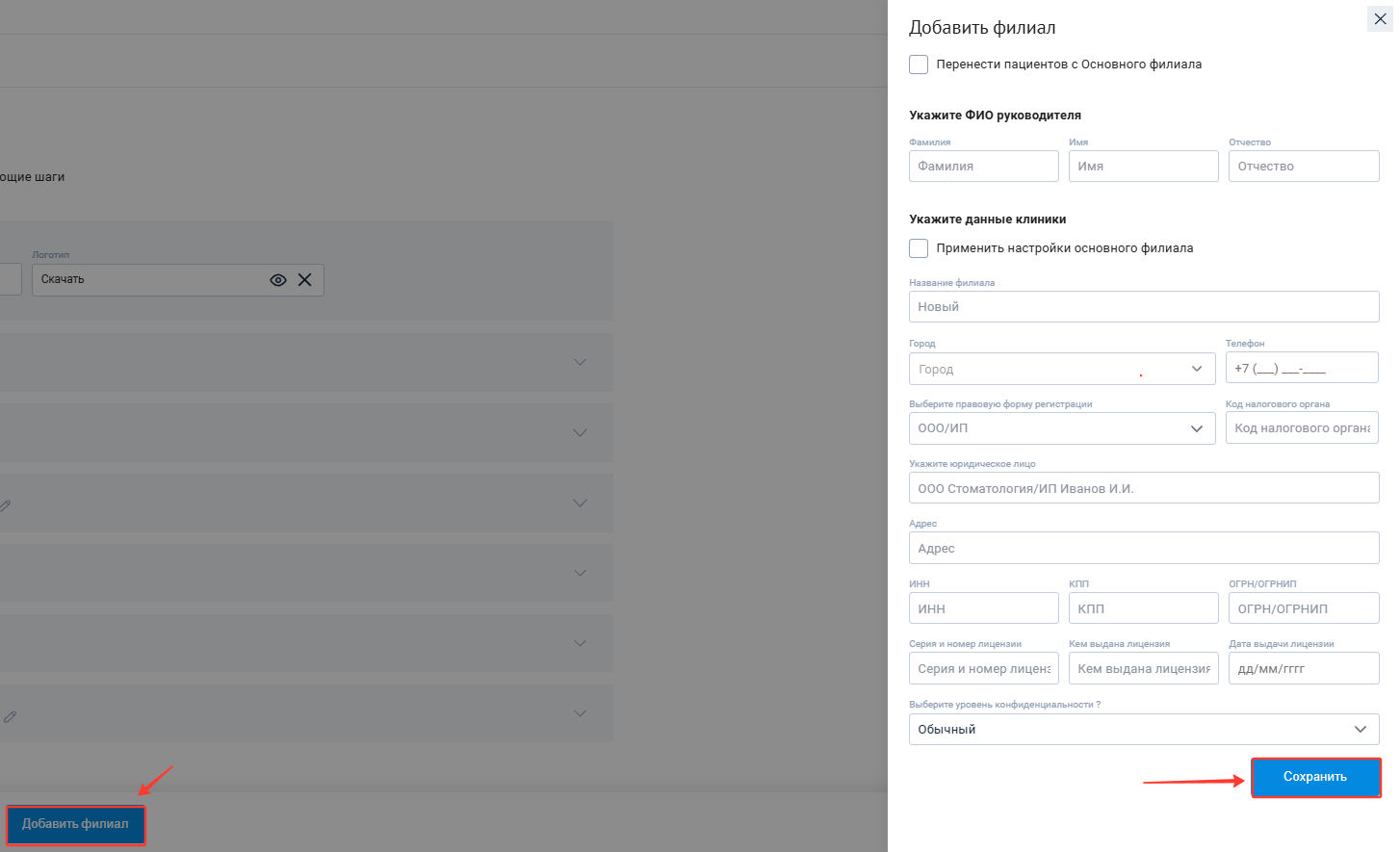Clear the logo with the X icon

click(x=305, y=280)
